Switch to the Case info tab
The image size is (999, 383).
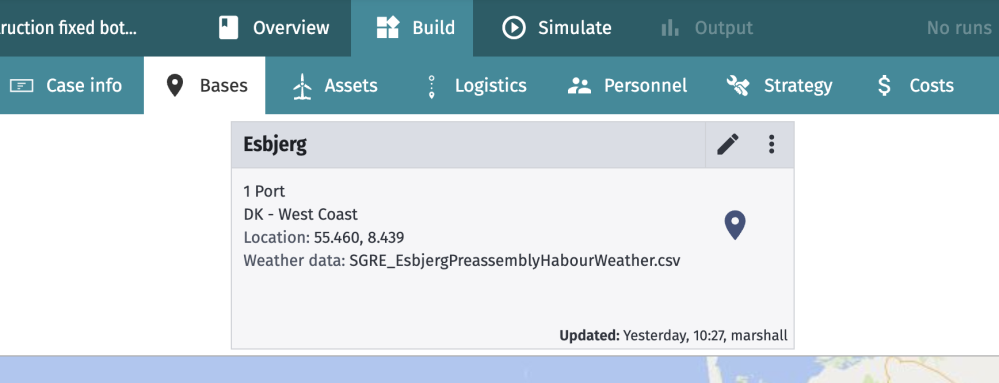(66, 85)
